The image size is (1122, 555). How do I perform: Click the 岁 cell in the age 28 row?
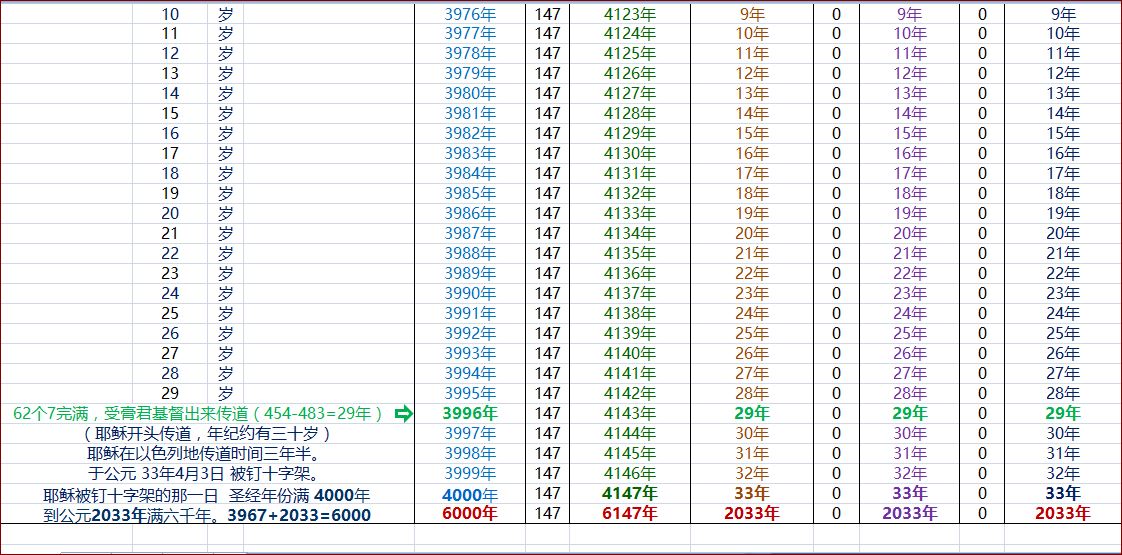225,374
